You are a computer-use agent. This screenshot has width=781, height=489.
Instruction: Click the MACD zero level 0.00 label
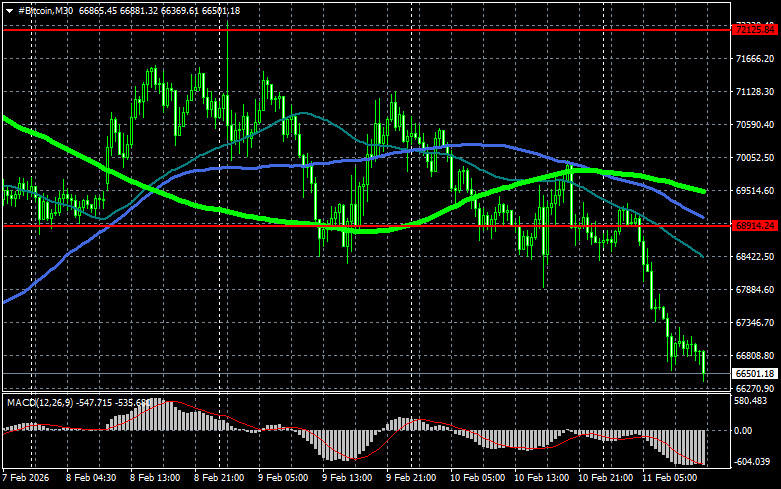point(743,431)
